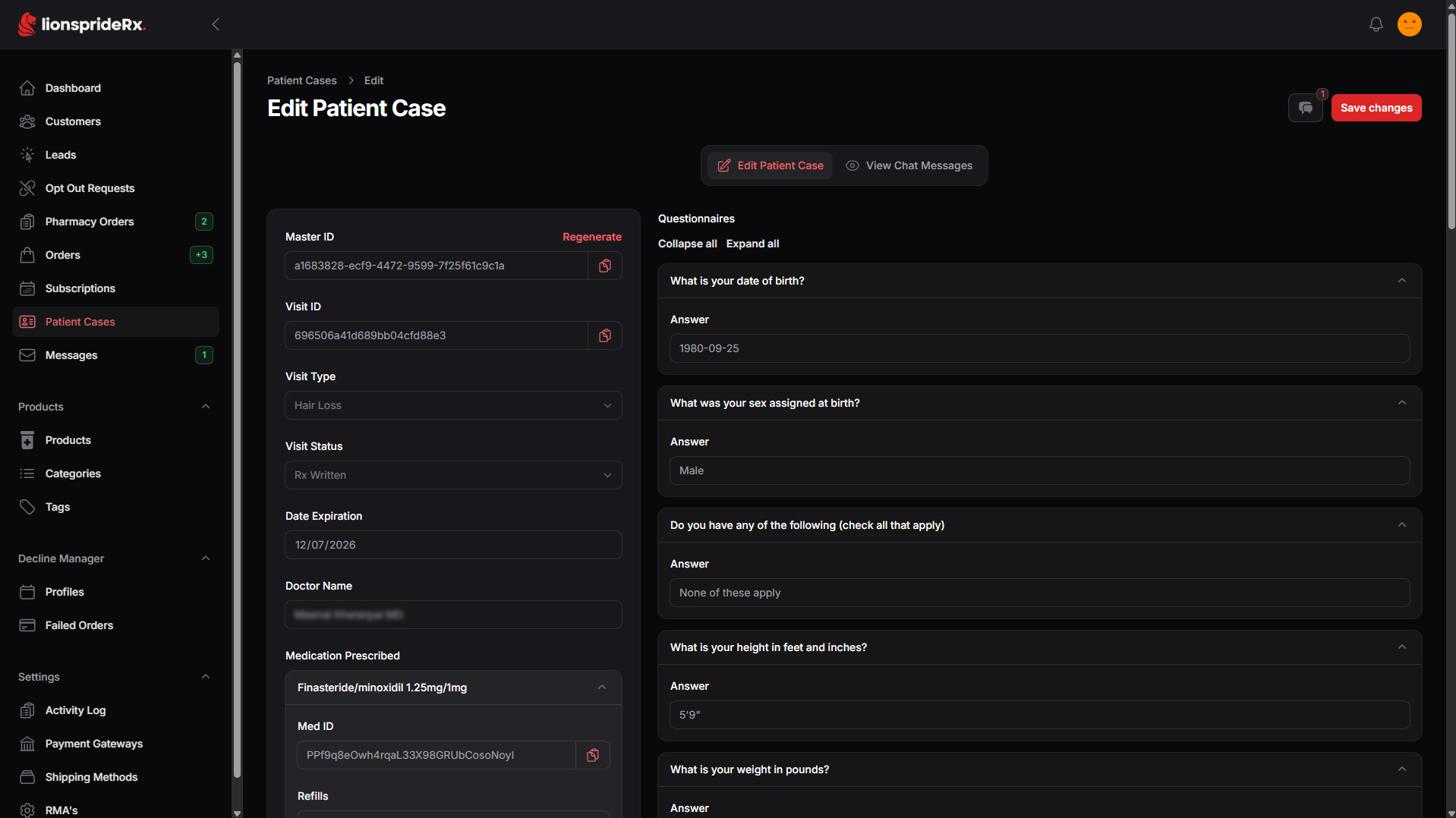Switch to View Chat Messages tab
Screen dimensions: 1456x818
click(909, 165)
